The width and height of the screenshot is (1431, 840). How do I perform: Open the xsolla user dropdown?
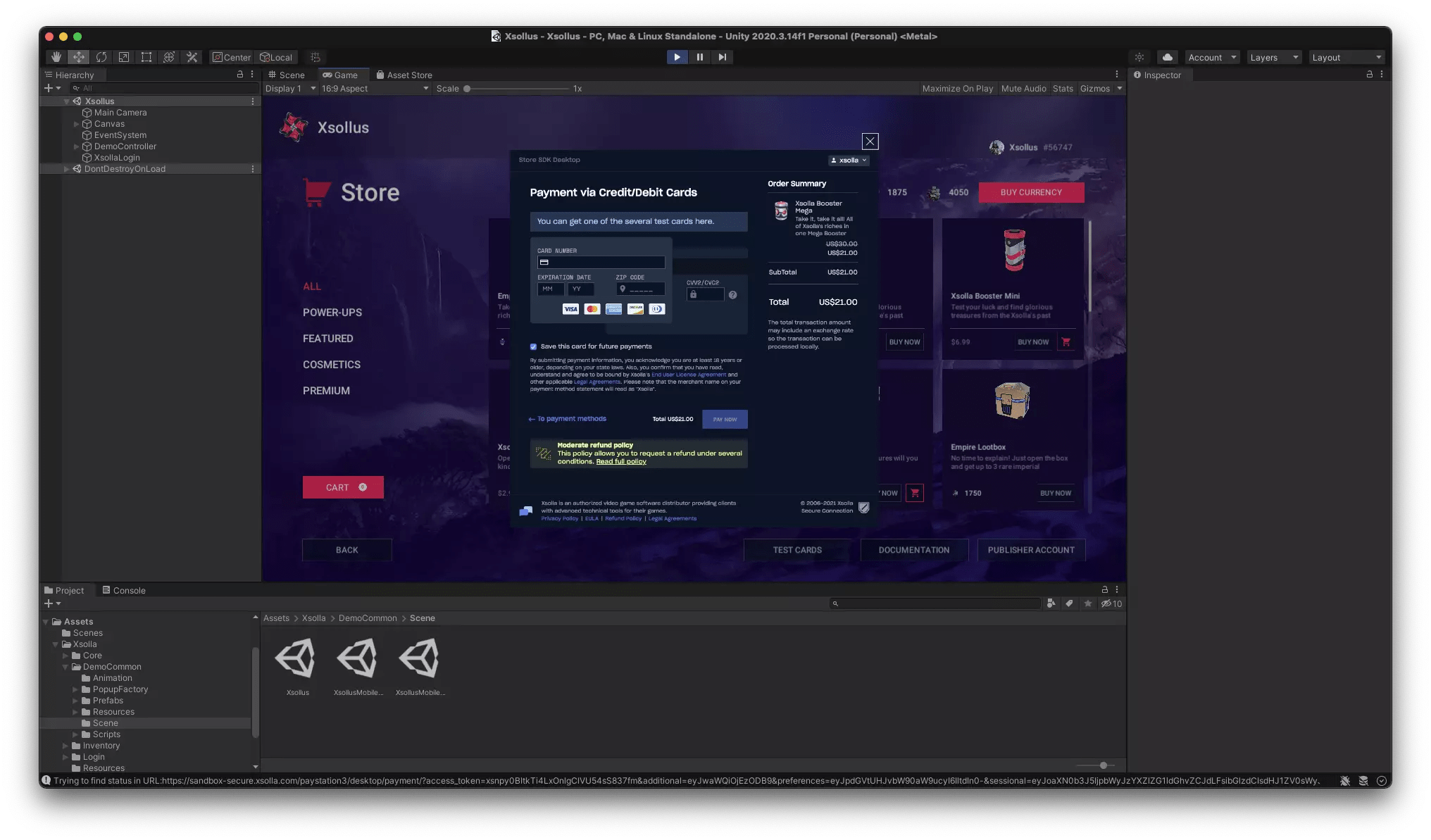coord(848,161)
